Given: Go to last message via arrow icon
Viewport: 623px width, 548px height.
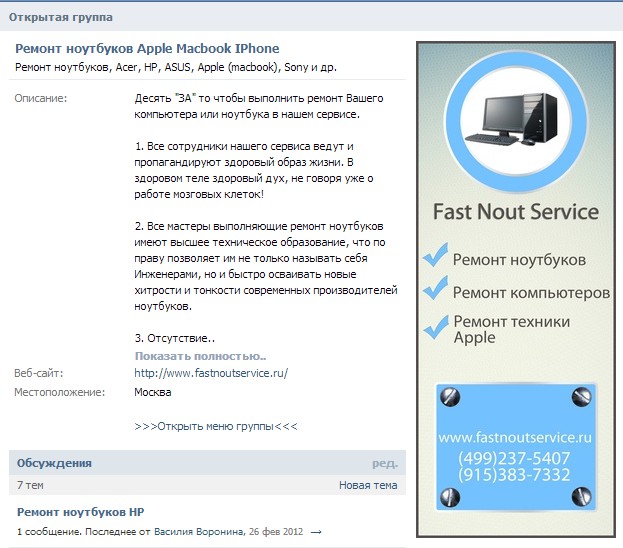Looking at the screenshot, I should click(316, 532).
